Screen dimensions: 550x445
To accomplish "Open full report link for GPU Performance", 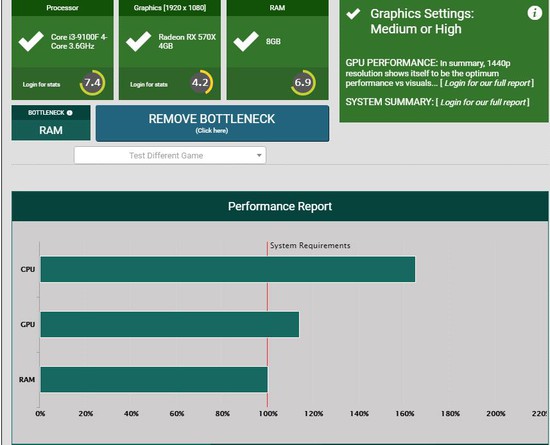I will (487, 83).
